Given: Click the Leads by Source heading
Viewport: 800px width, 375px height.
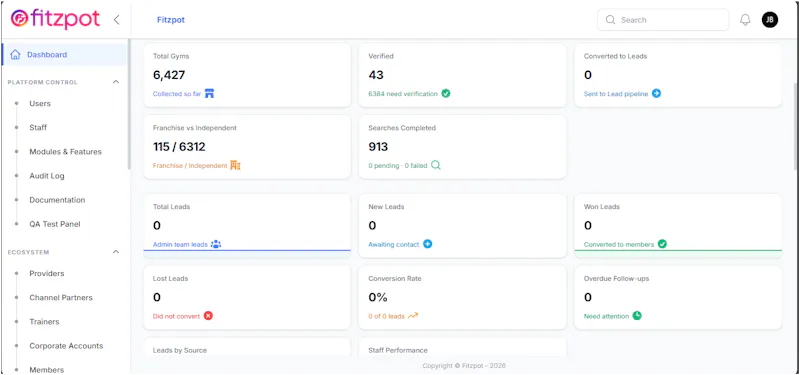Looking at the screenshot, I should click(180, 351).
